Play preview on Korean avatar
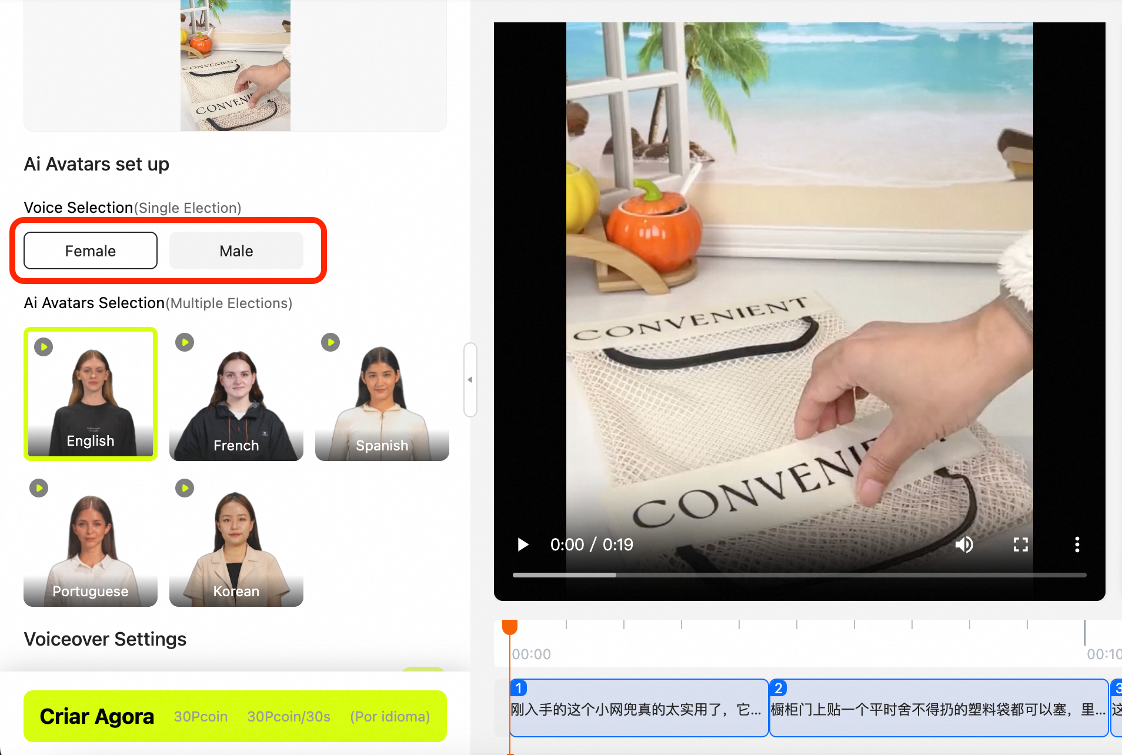The image size is (1122, 756). click(x=185, y=488)
